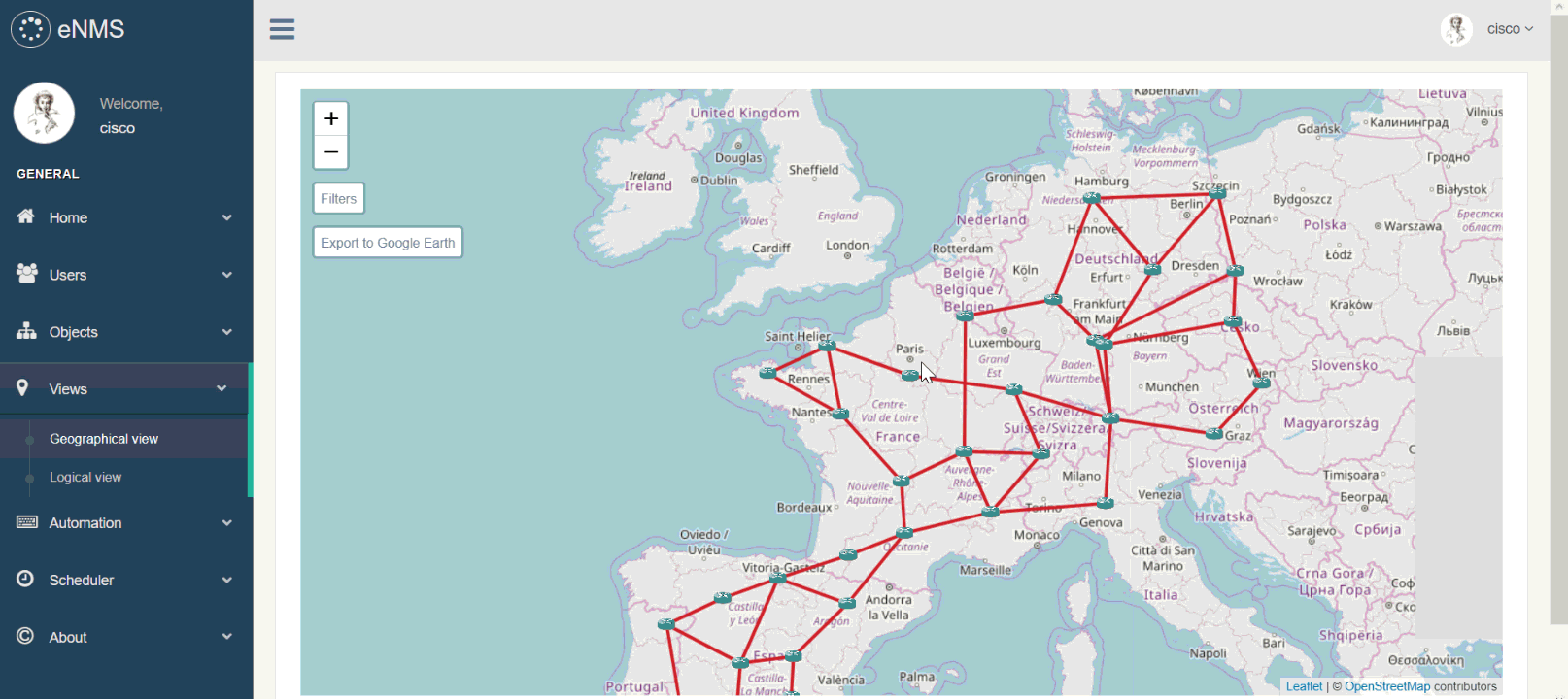The height and width of the screenshot is (699, 1568).
Task: Click the About copyright icon
Action: click(x=25, y=636)
